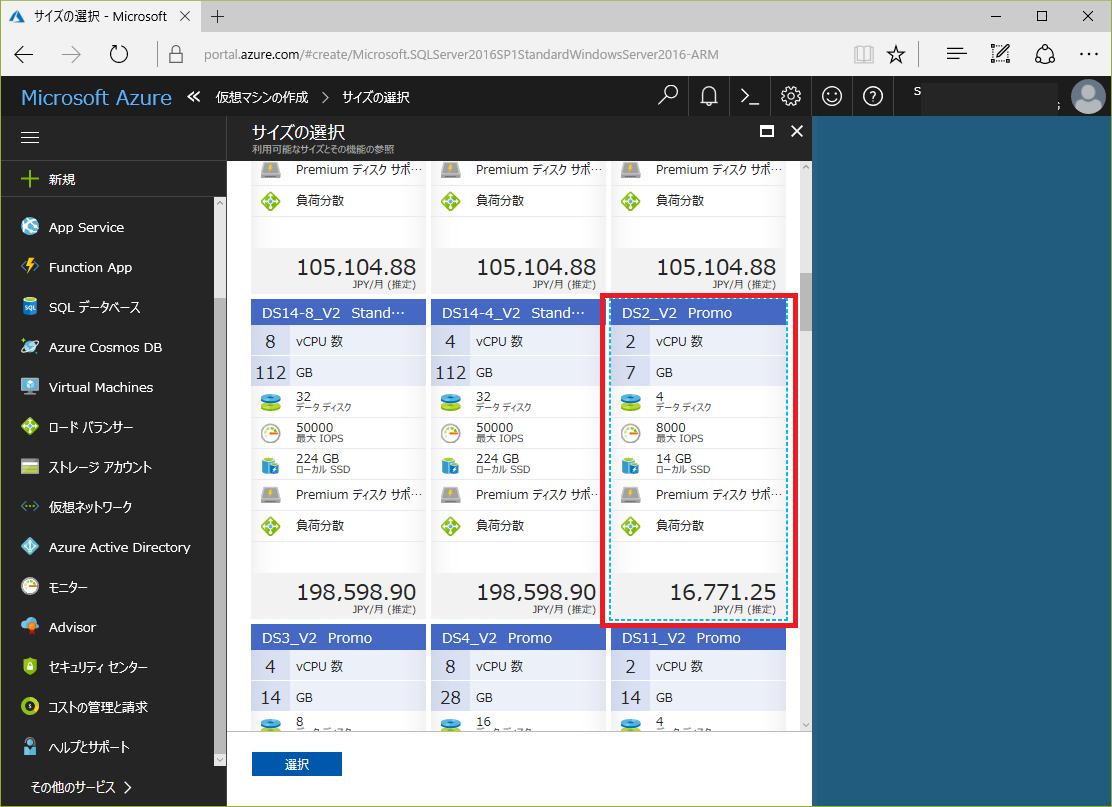Open the notifications bell
Viewport: 1112px width, 807px height.
pyautogui.click(x=708, y=96)
